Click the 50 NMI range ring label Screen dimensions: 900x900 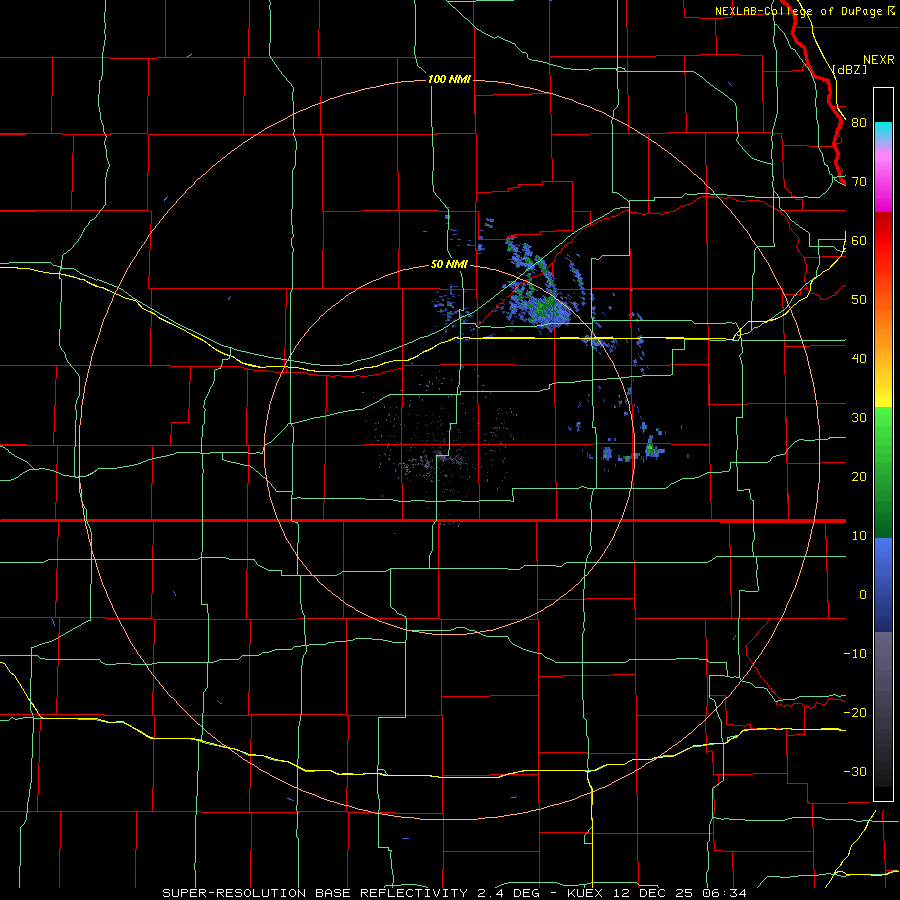(x=449, y=265)
